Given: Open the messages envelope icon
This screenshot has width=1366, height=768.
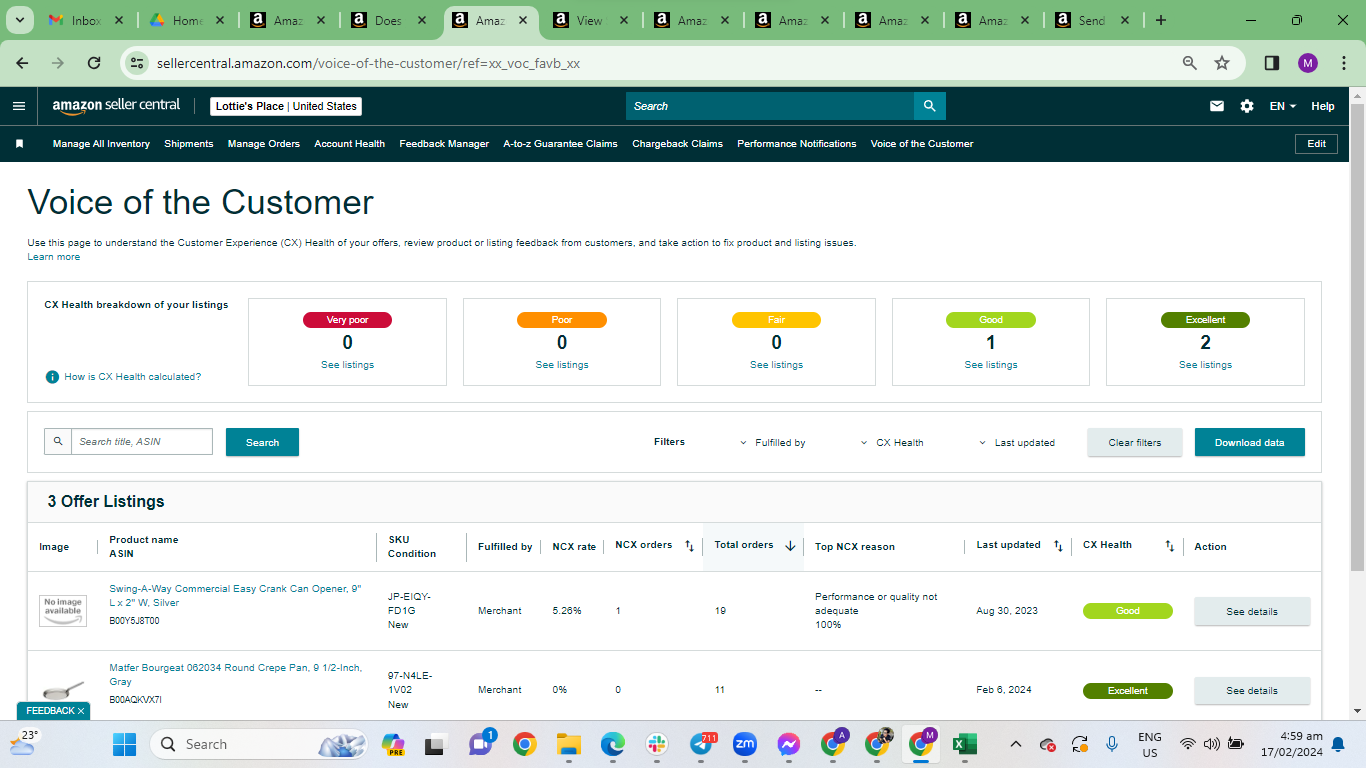Looking at the screenshot, I should 1217,106.
